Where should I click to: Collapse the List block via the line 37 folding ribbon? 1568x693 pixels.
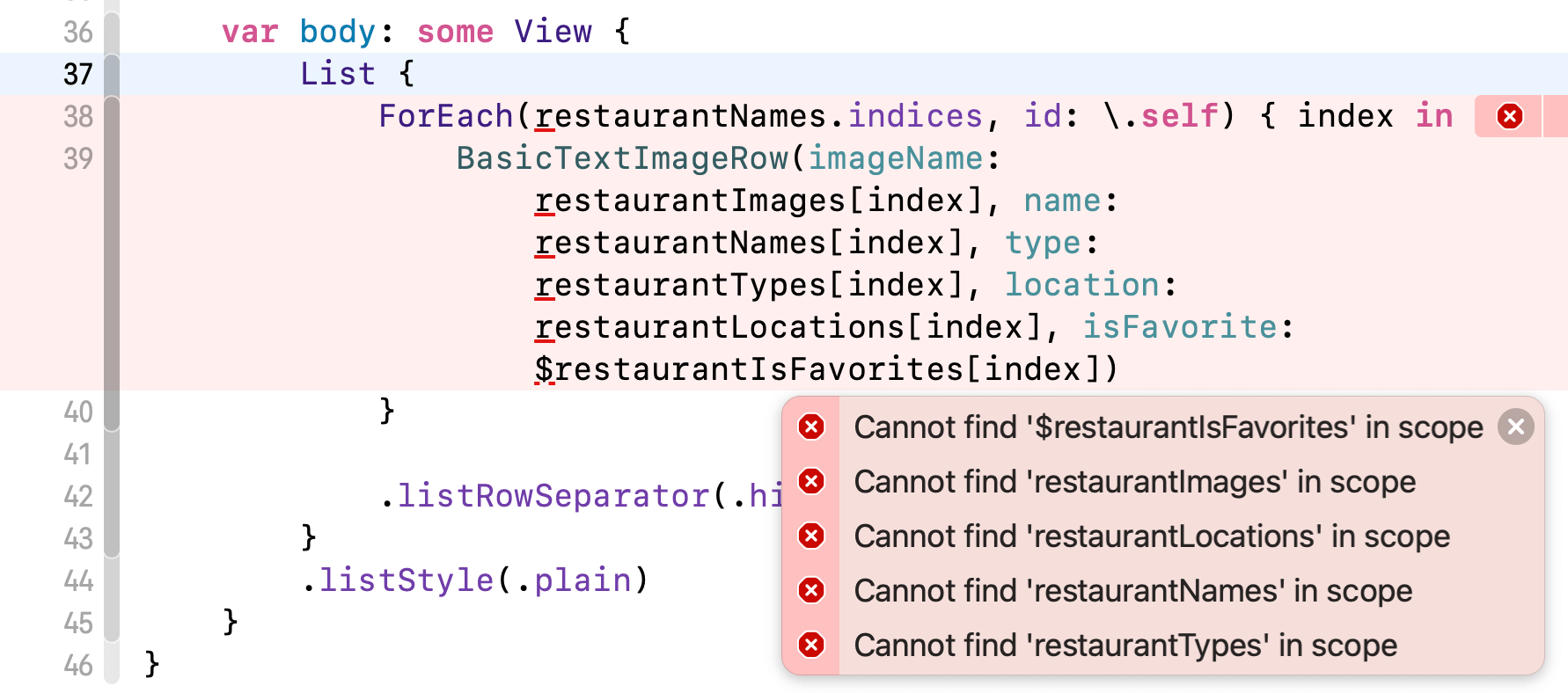tap(112, 74)
